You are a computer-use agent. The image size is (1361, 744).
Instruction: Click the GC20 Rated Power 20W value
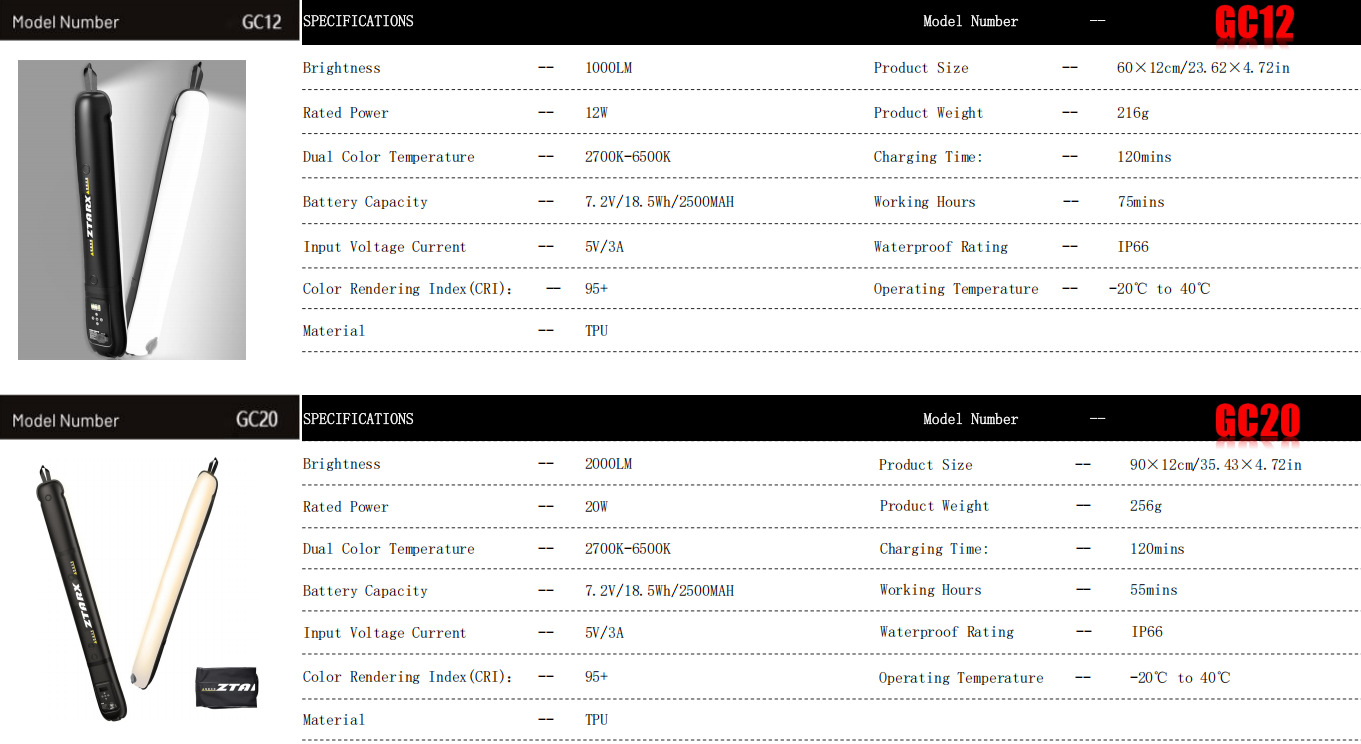(x=596, y=507)
